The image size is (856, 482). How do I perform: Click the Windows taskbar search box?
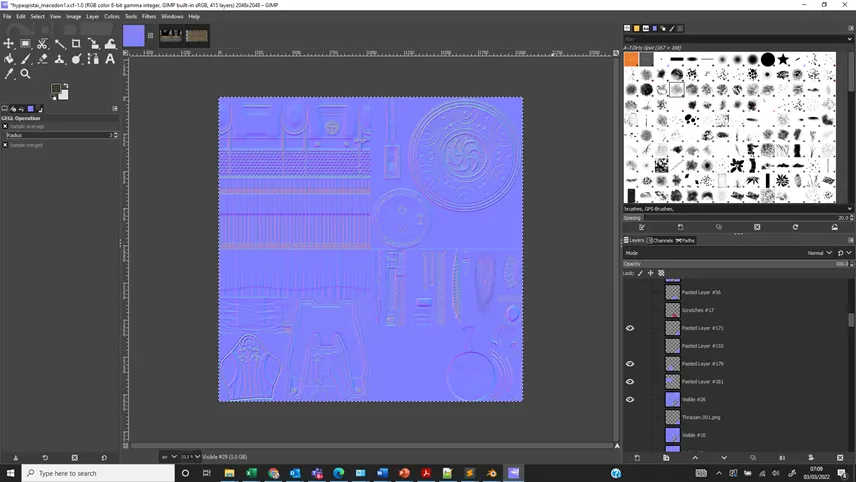[98, 473]
